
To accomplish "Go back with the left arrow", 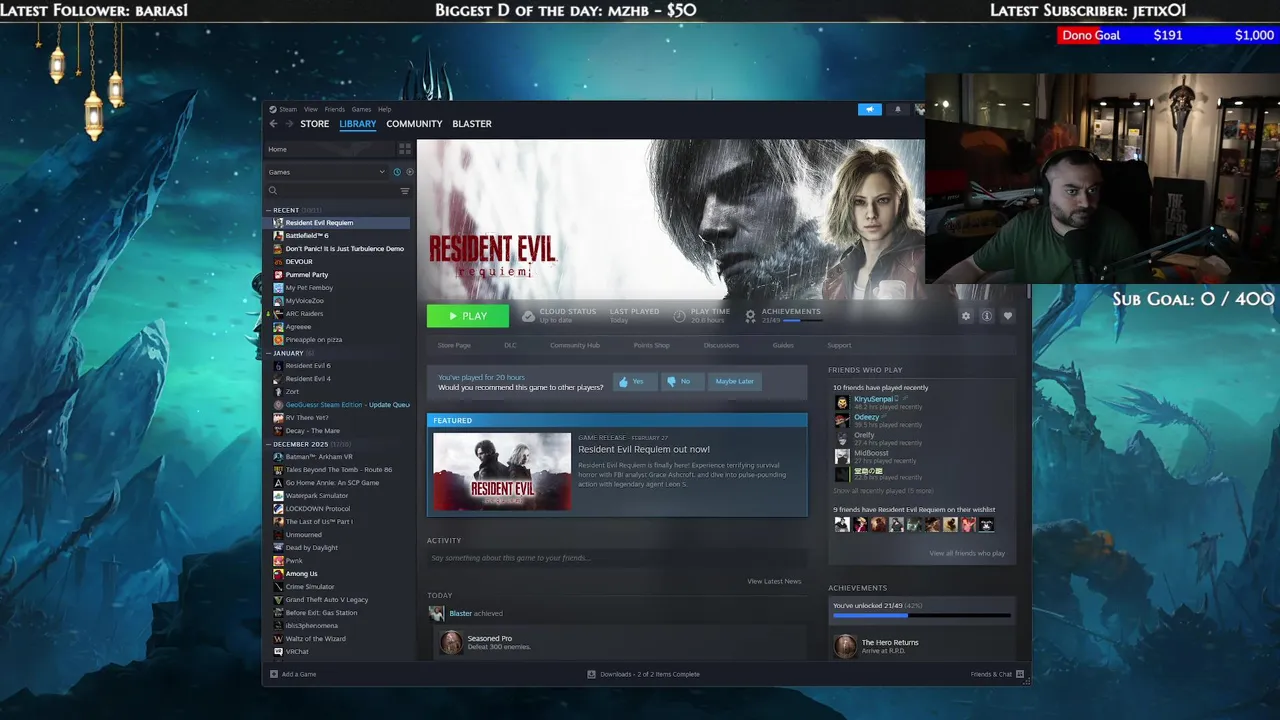I will click(x=274, y=124).
